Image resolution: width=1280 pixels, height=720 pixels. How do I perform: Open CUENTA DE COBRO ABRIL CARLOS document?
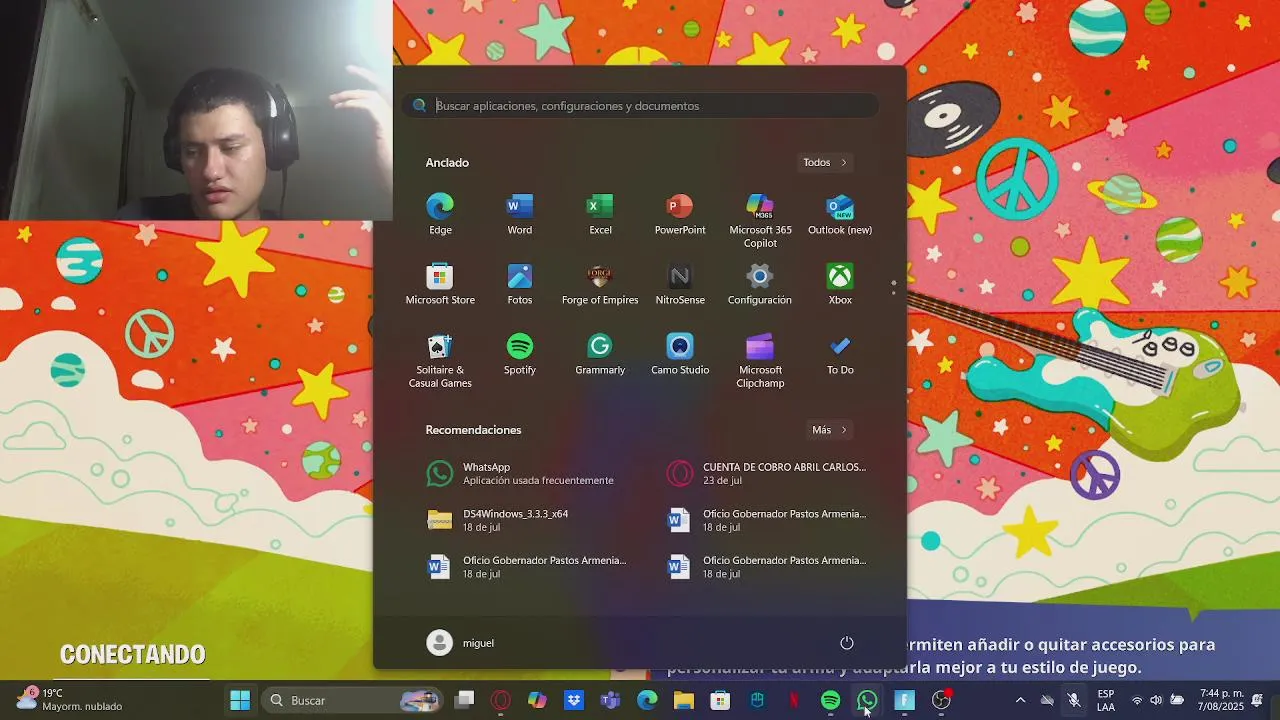click(767, 474)
